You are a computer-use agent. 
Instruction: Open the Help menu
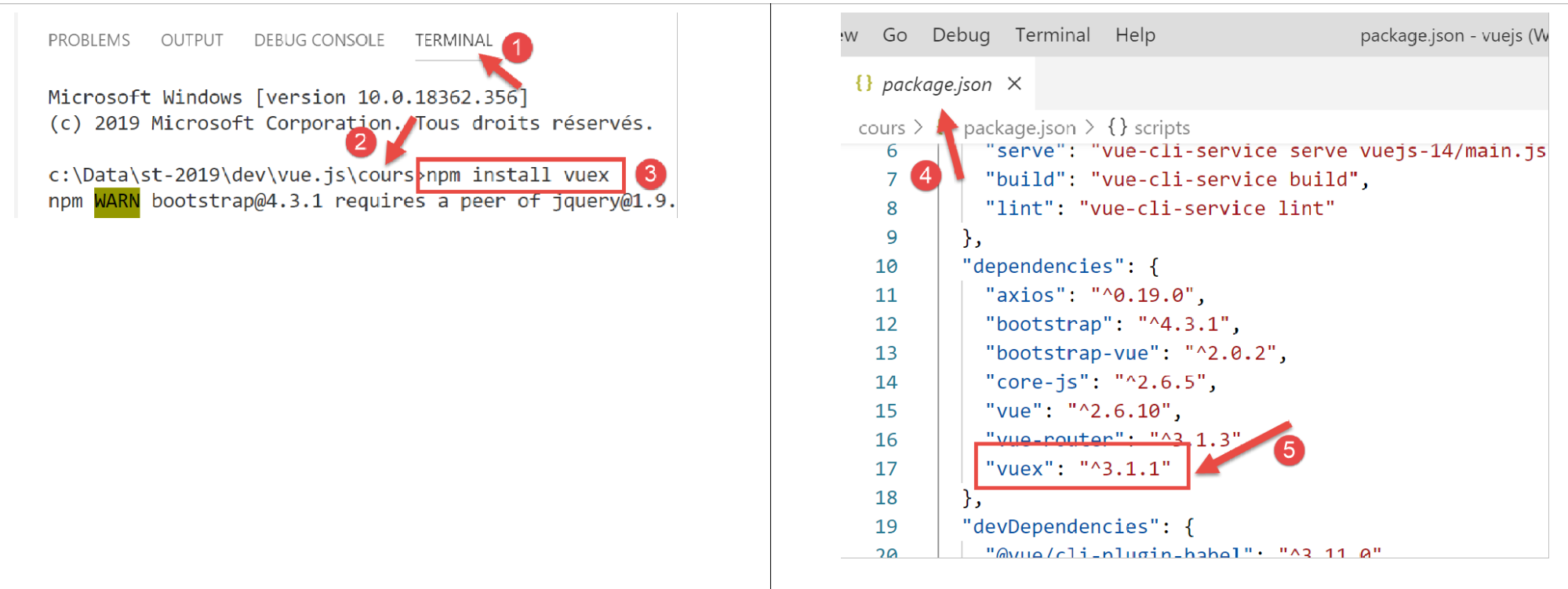(1134, 35)
